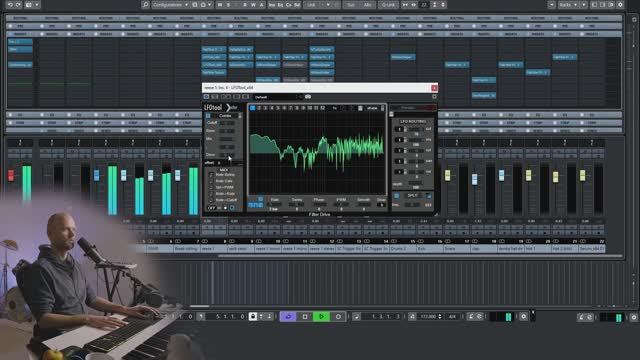
Task: Click the MixConsole horizontal scrollbar
Action: [x=420, y=256]
